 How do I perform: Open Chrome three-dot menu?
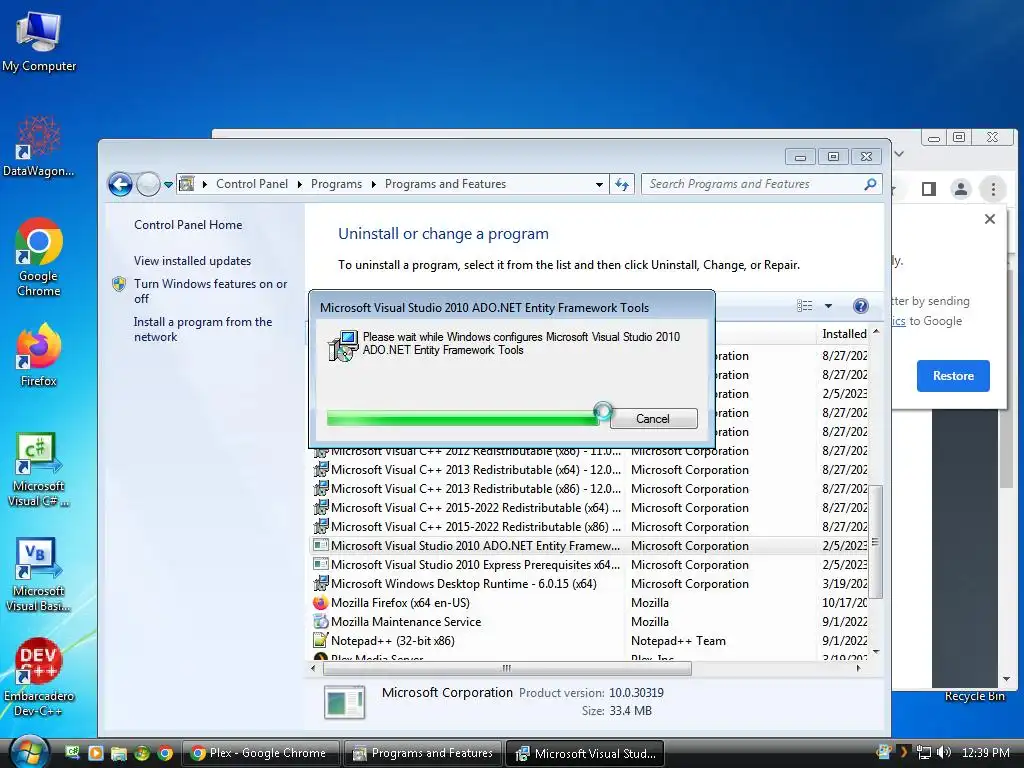coord(993,189)
